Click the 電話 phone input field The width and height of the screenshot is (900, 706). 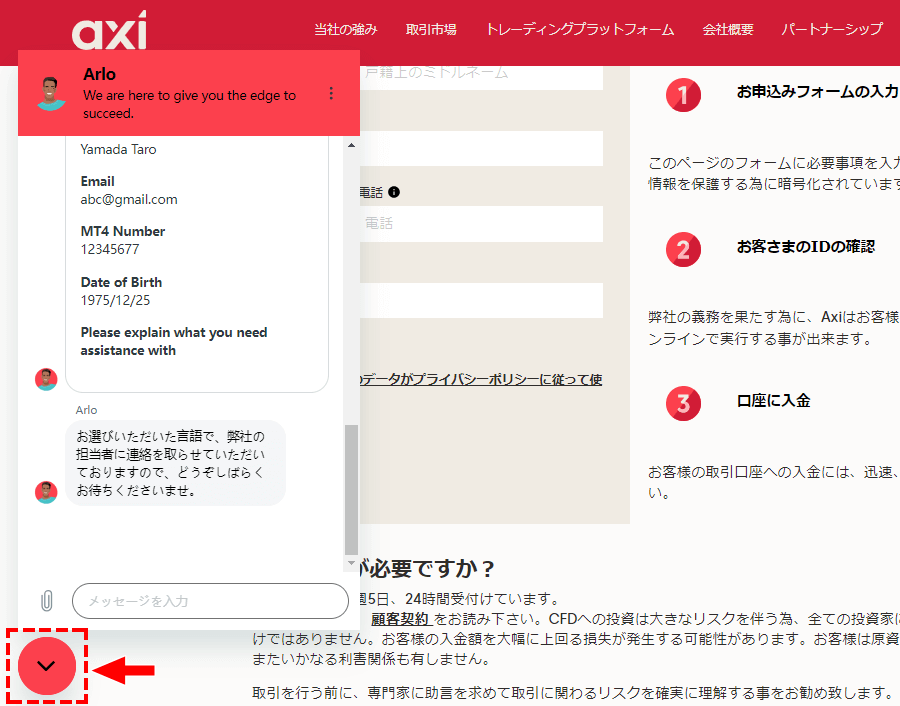tap(482, 224)
